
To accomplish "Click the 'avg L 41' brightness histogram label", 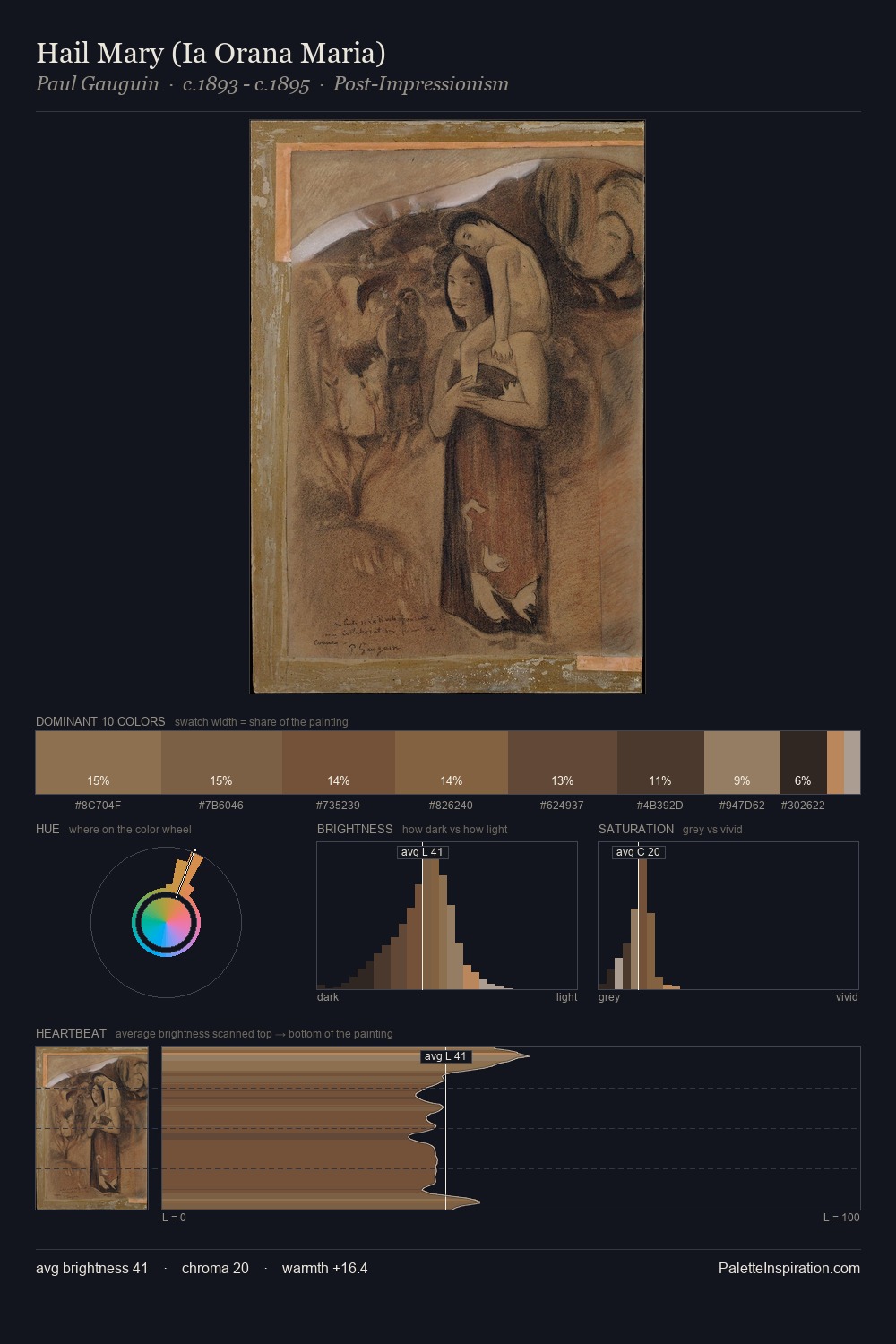I will tap(422, 852).
